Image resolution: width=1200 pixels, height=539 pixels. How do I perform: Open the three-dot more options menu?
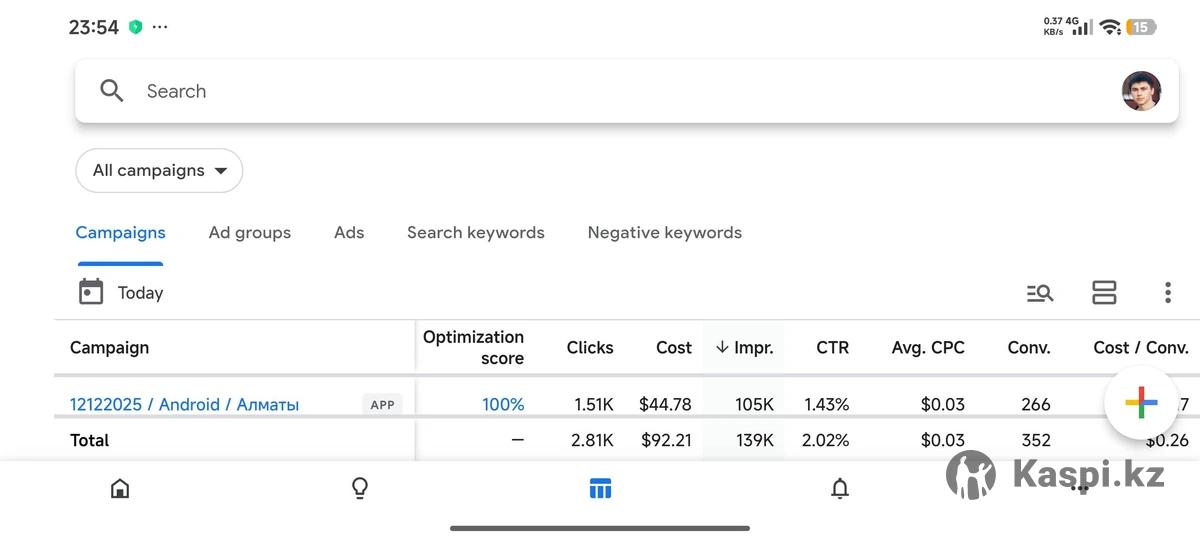coord(1167,293)
